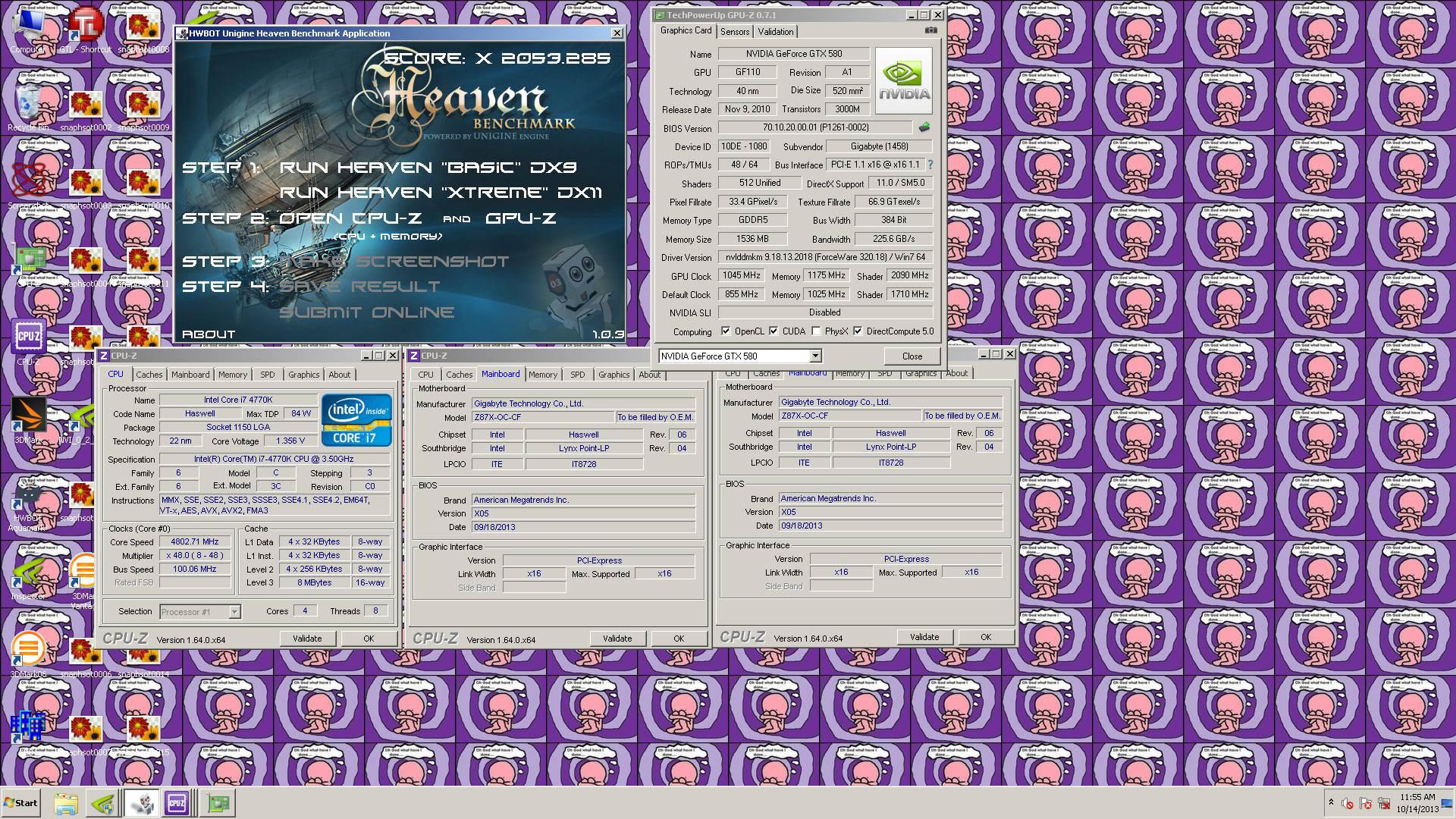Click the GPU-Z BIOS save chip icon

tap(924, 127)
